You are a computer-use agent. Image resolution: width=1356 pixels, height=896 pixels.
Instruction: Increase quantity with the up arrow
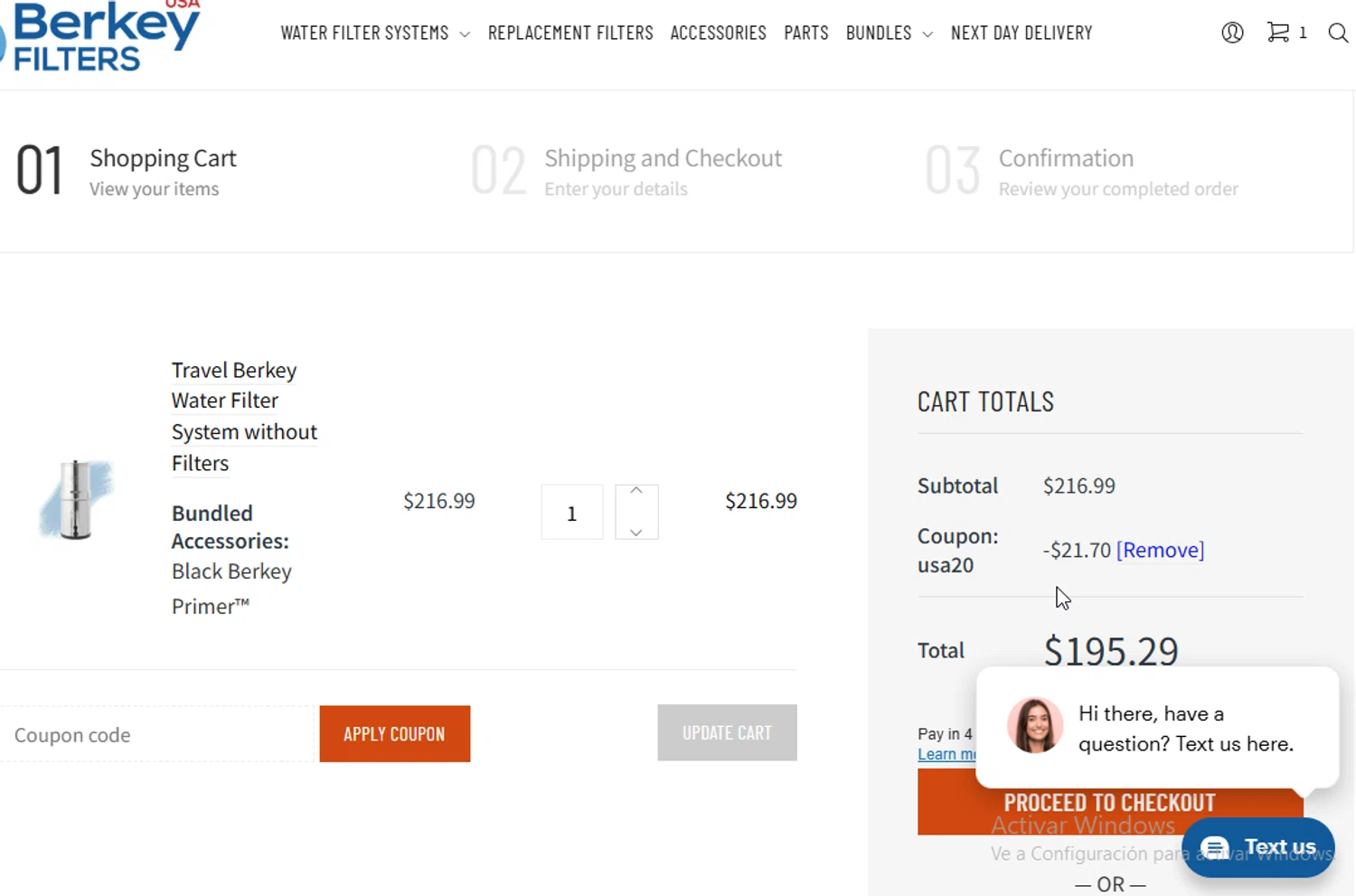pos(636,491)
